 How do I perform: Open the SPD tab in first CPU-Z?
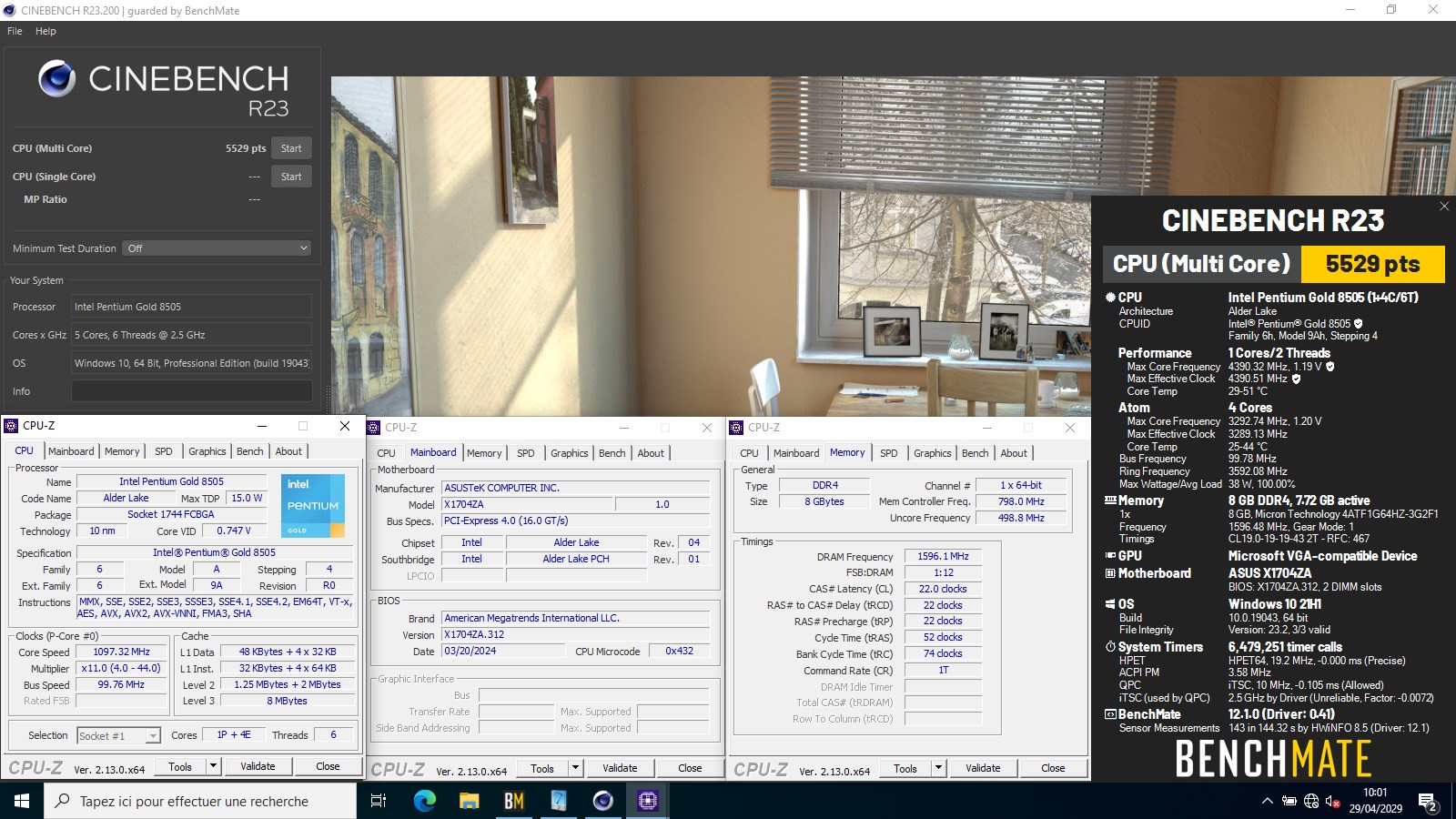click(164, 451)
